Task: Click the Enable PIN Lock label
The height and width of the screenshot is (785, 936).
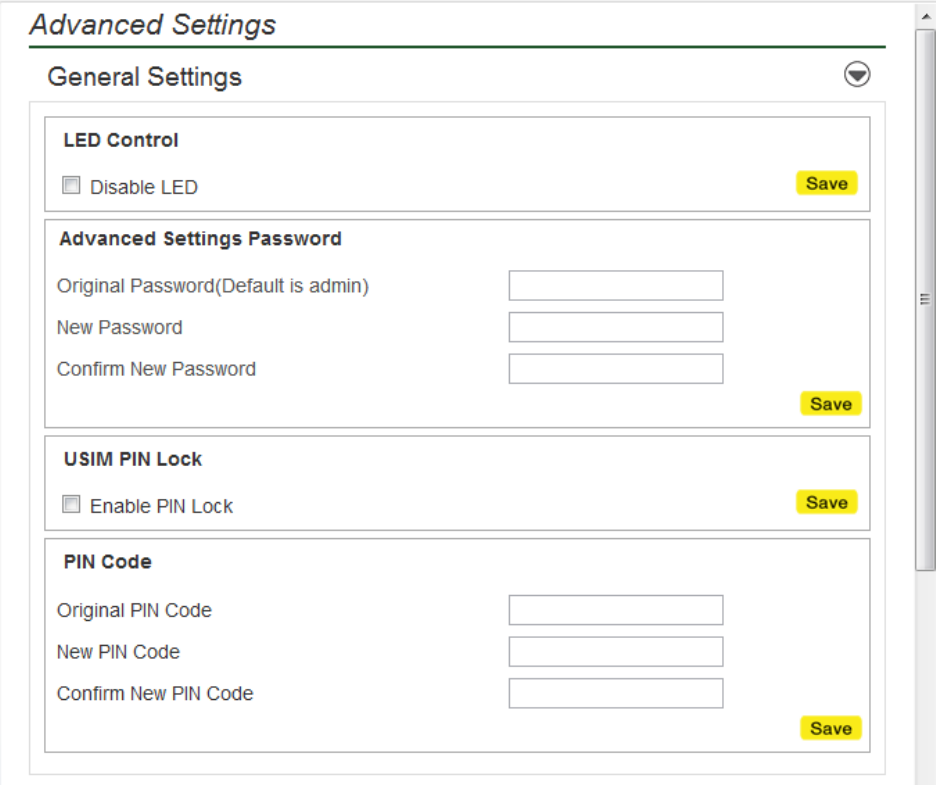Action: point(161,507)
